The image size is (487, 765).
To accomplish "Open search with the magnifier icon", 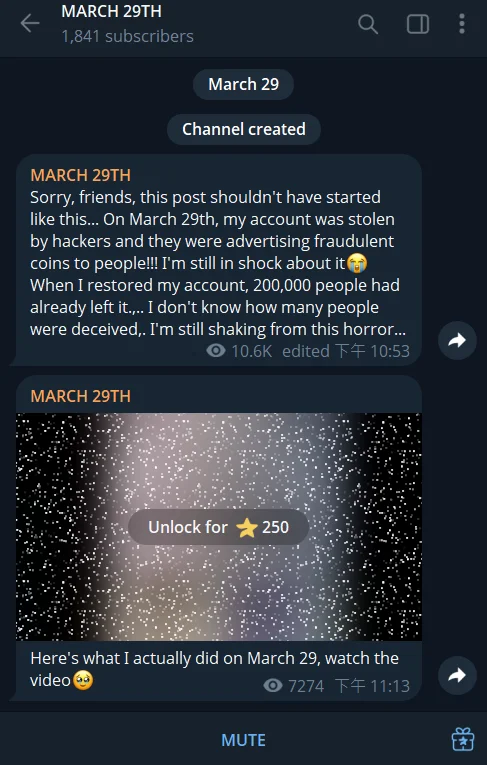I will click(368, 24).
